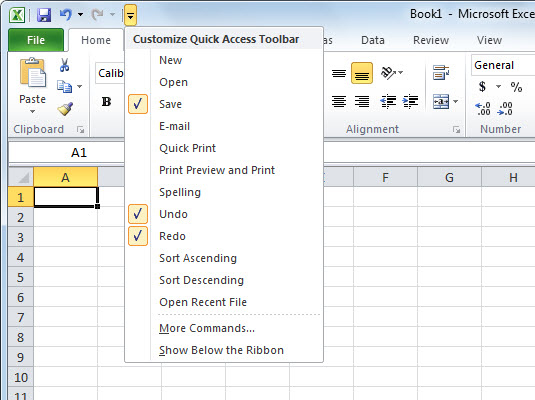Click the Name Box showing A1
Image resolution: width=535 pixels, height=400 pixels.
(66, 153)
